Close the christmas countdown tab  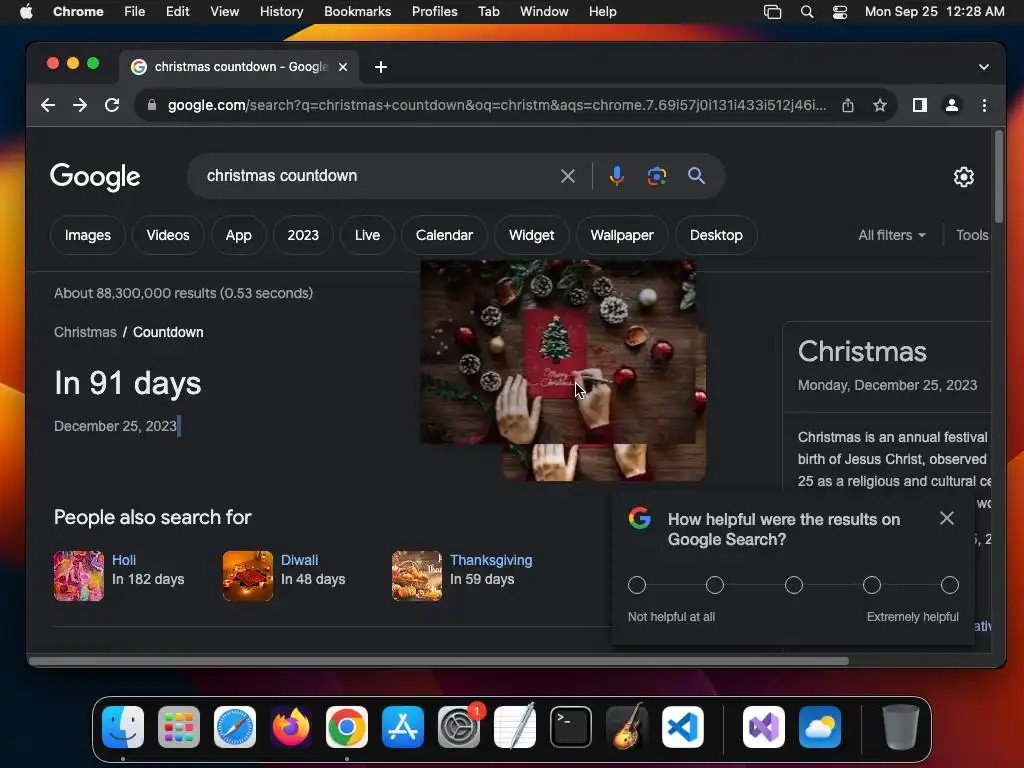pyautogui.click(x=343, y=67)
